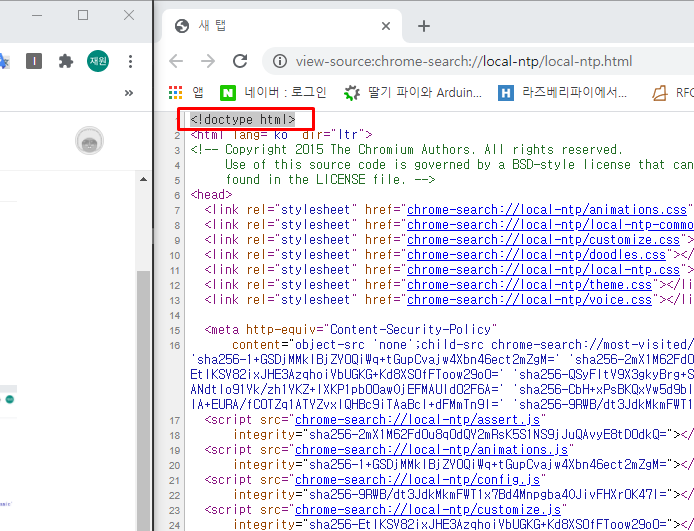The image size is (694, 531).
Task: Click the meta http-equiv Content-Security-Policy line
Action: (x=351, y=330)
